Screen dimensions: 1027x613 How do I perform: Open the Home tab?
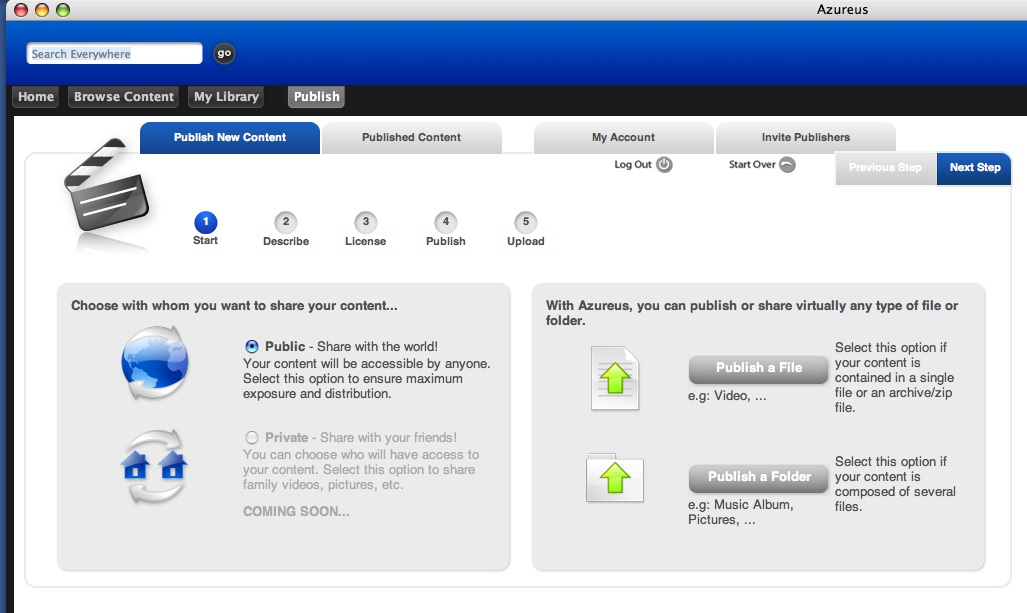36,97
